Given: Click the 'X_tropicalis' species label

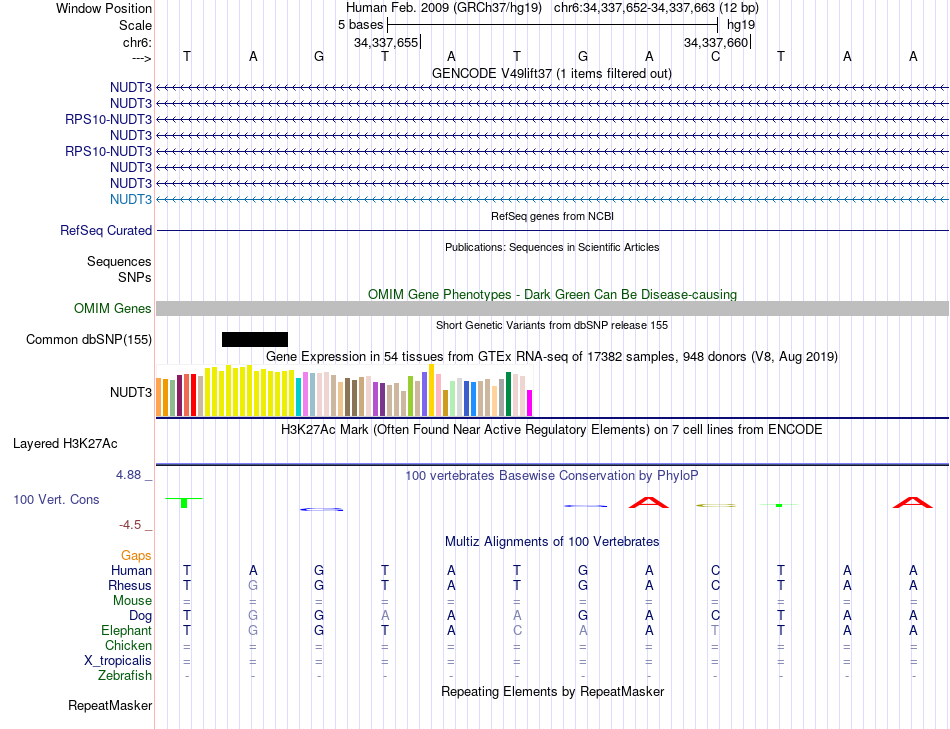Looking at the screenshot, I should click(118, 661).
